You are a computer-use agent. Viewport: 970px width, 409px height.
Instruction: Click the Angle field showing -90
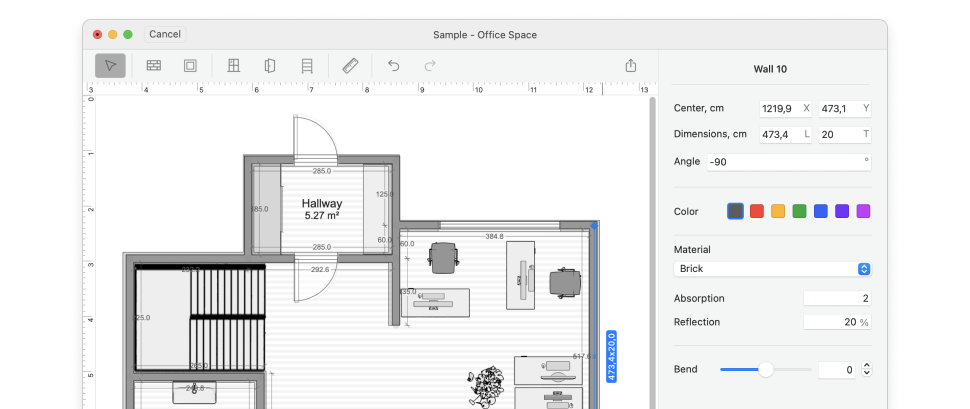tap(789, 162)
